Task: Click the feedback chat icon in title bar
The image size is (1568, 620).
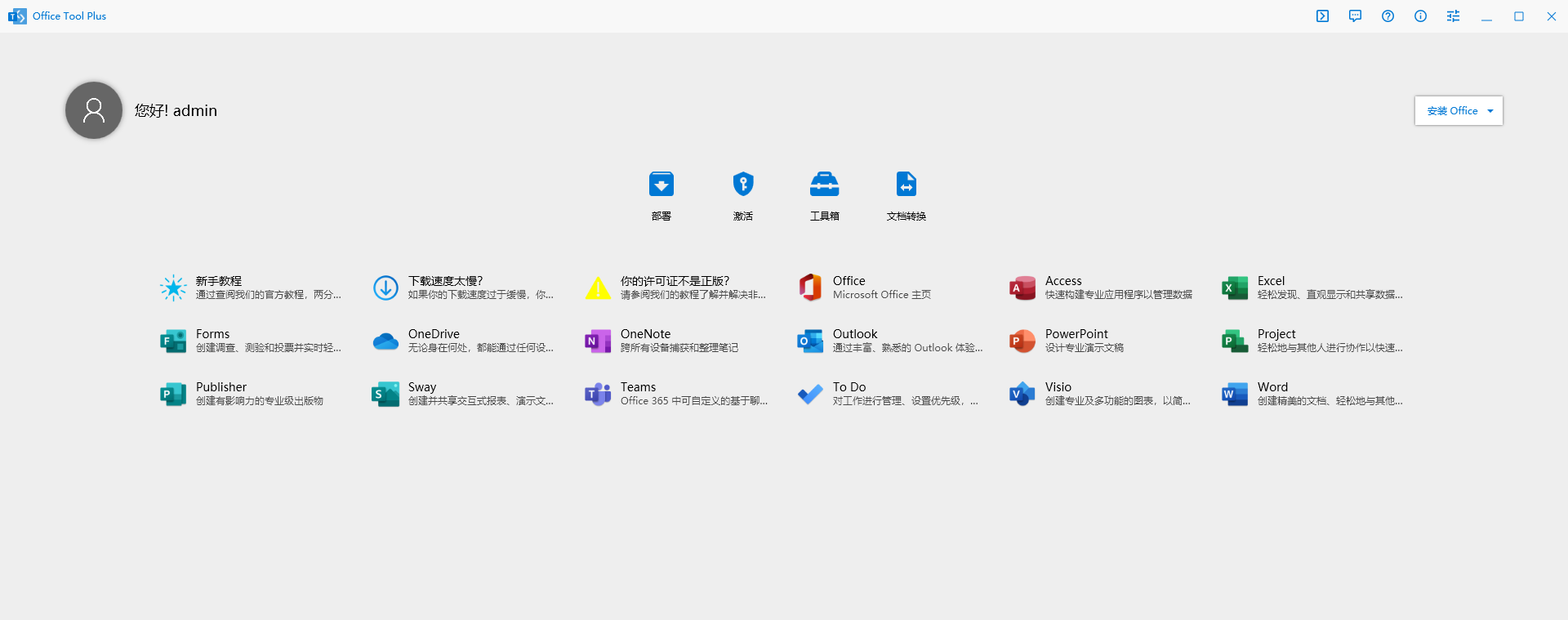Action: click(x=1356, y=16)
